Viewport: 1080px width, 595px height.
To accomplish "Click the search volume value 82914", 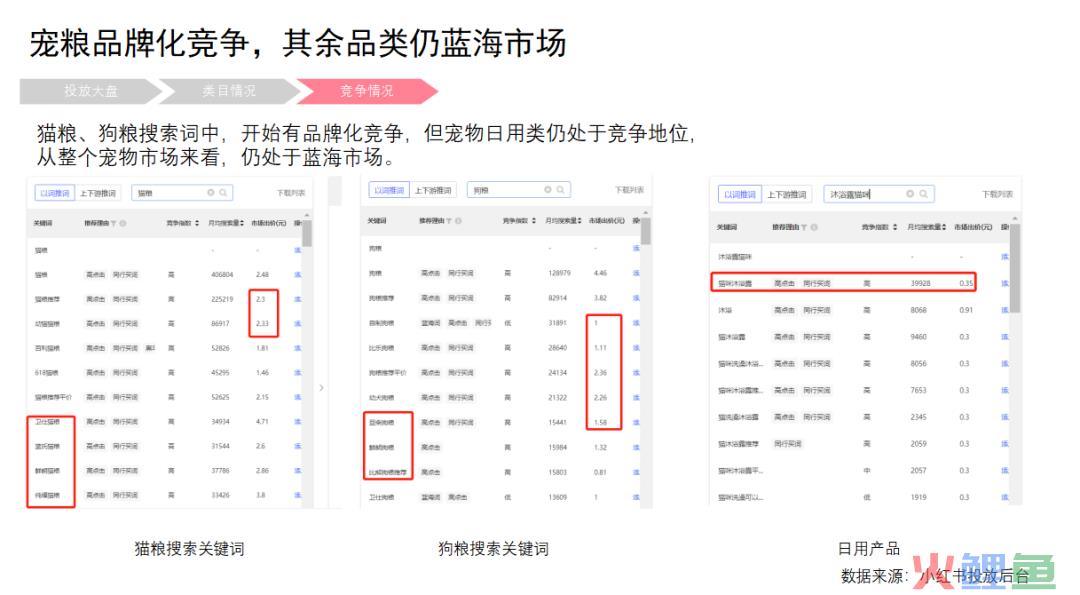I will (558, 298).
